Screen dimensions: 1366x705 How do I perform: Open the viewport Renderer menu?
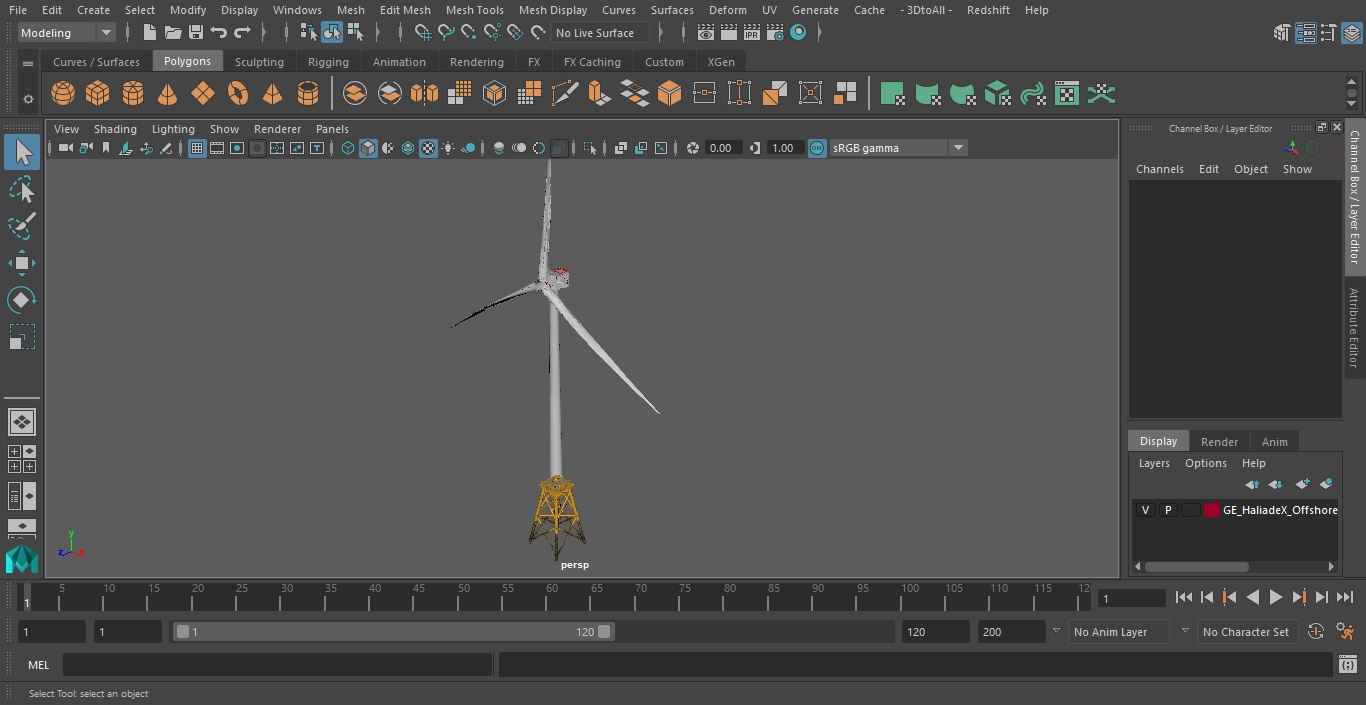(x=277, y=129)
